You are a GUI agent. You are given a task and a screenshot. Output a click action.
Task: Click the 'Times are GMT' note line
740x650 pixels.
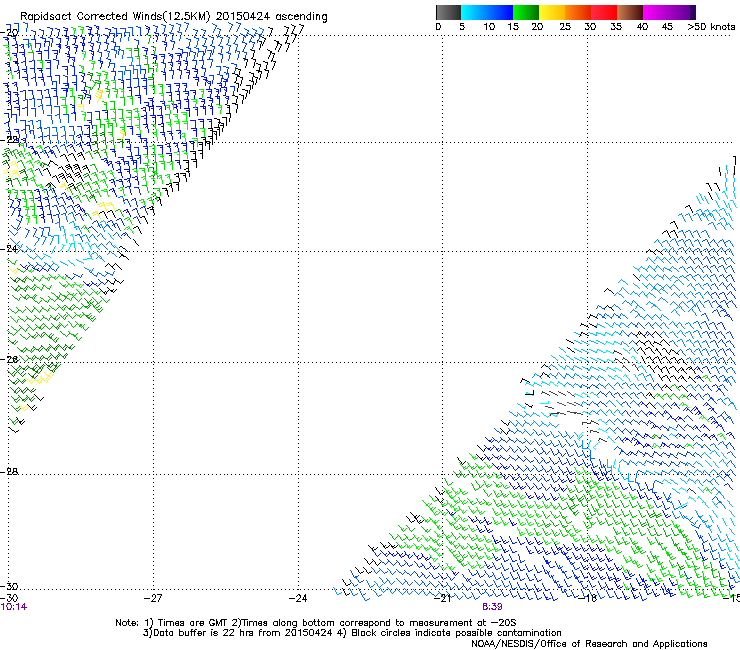coord(316,623)
